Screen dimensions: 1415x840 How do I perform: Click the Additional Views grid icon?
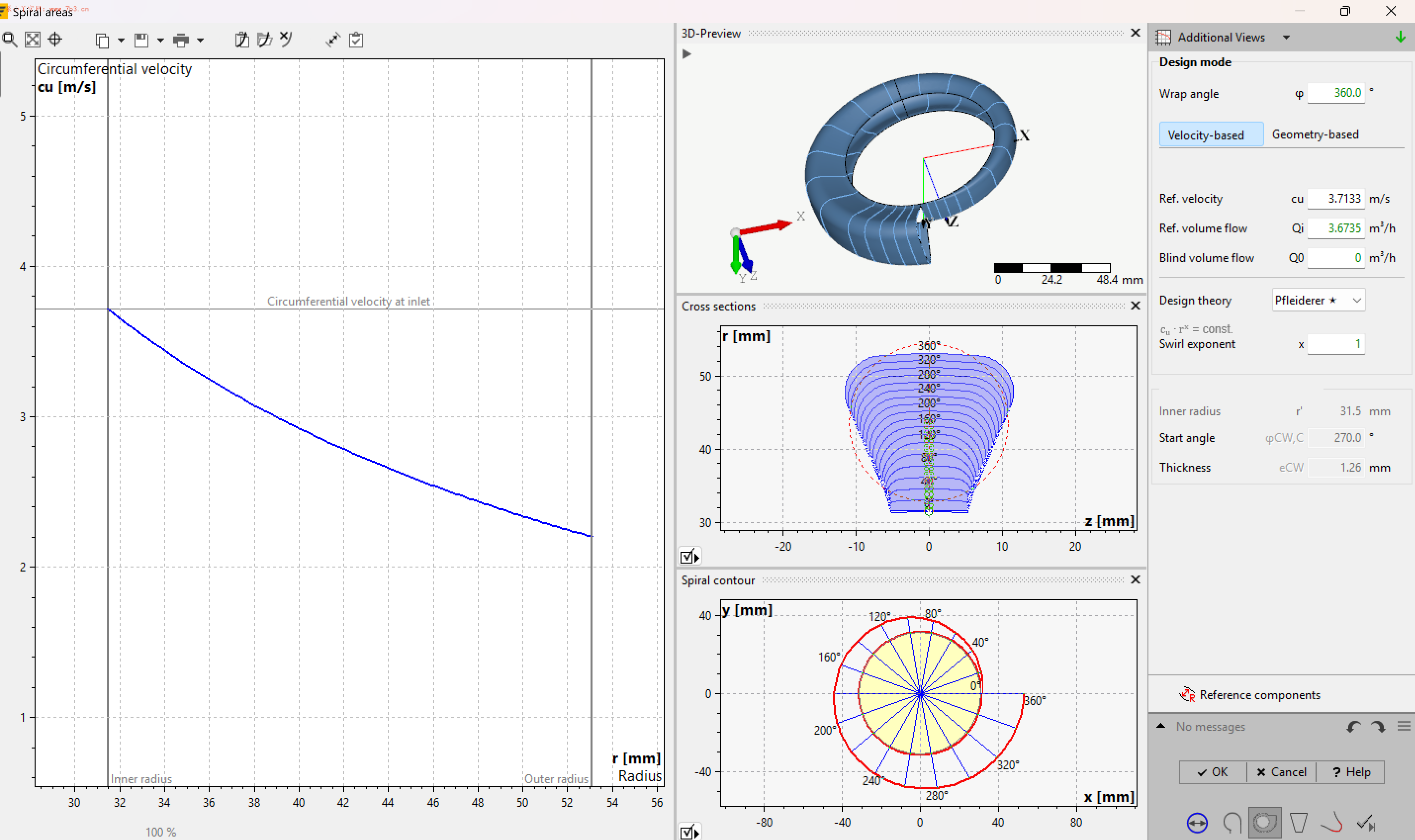(x=1163, y=38)
